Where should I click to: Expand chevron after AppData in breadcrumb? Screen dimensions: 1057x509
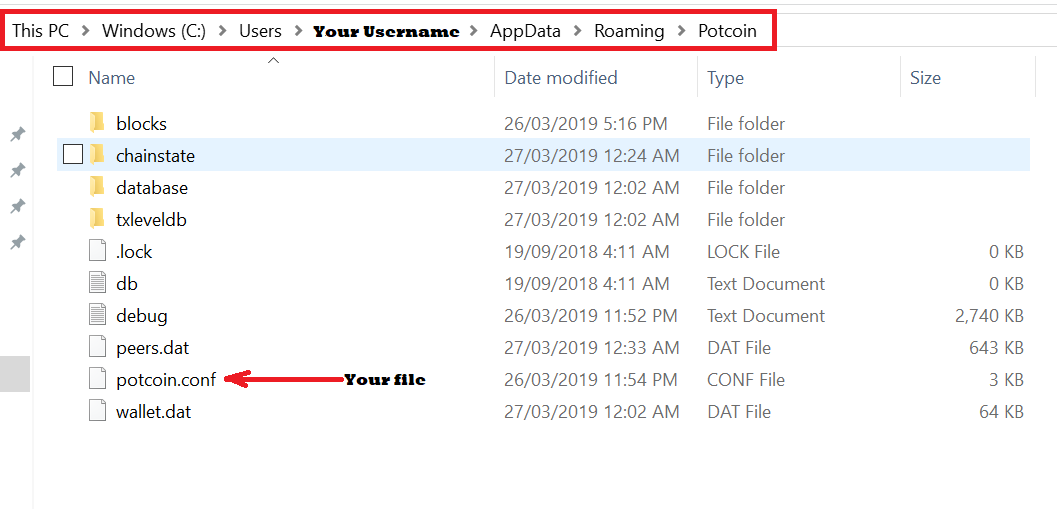click(x=577, y=31)
